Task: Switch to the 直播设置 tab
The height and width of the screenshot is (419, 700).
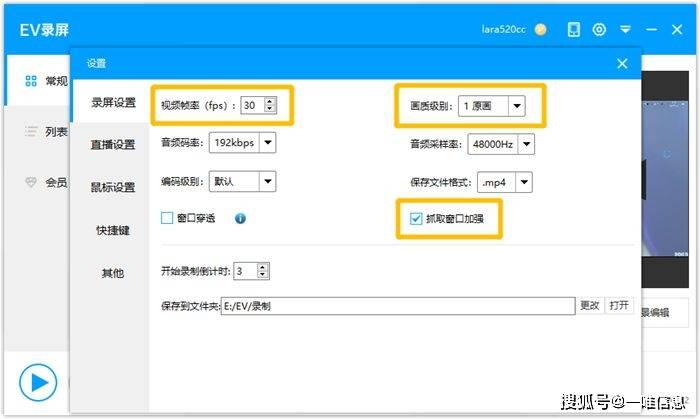Action: coord(113,144)
